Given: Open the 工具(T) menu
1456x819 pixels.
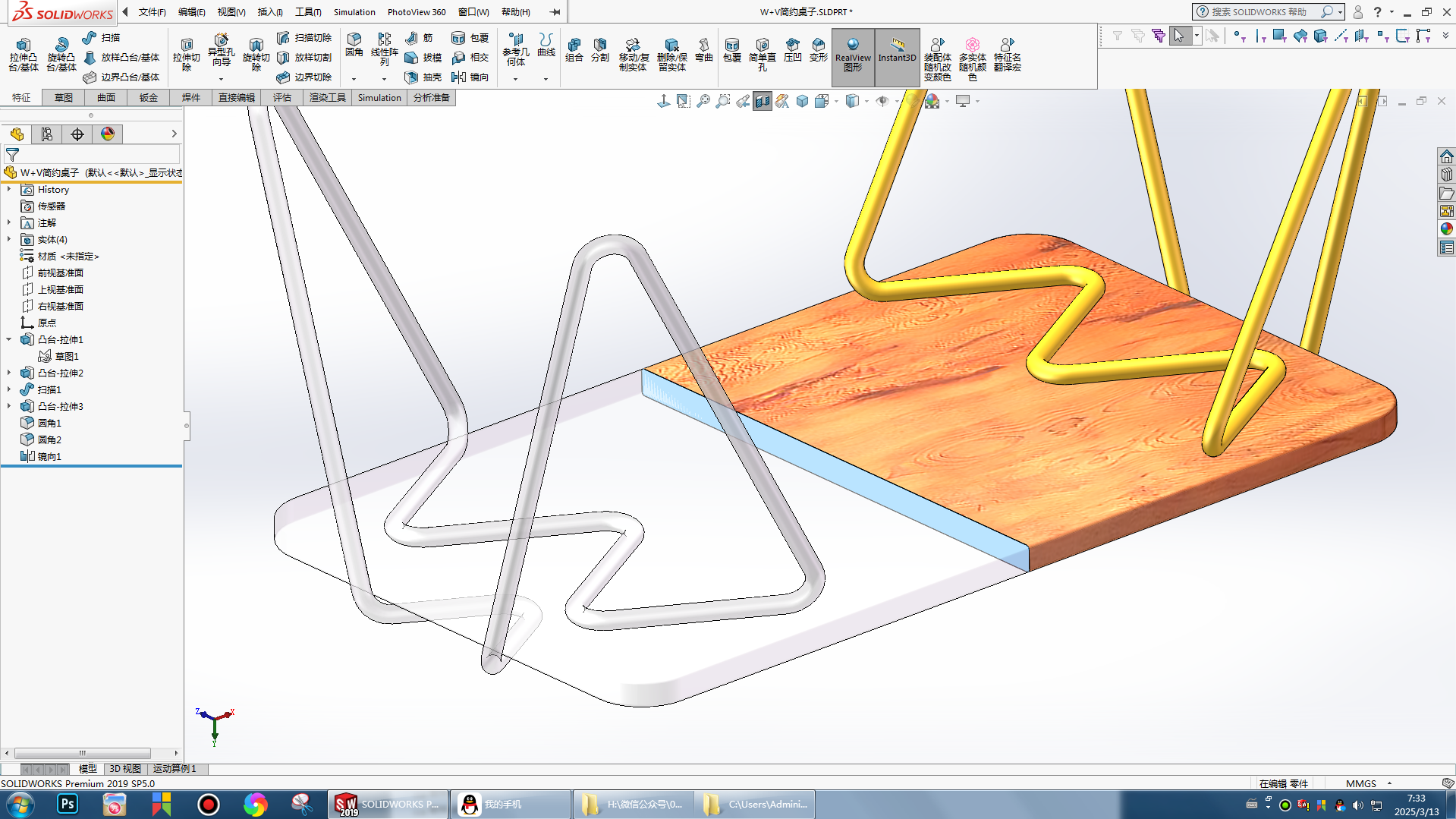Looking at the screenshot, I should (x=308, y=12).
